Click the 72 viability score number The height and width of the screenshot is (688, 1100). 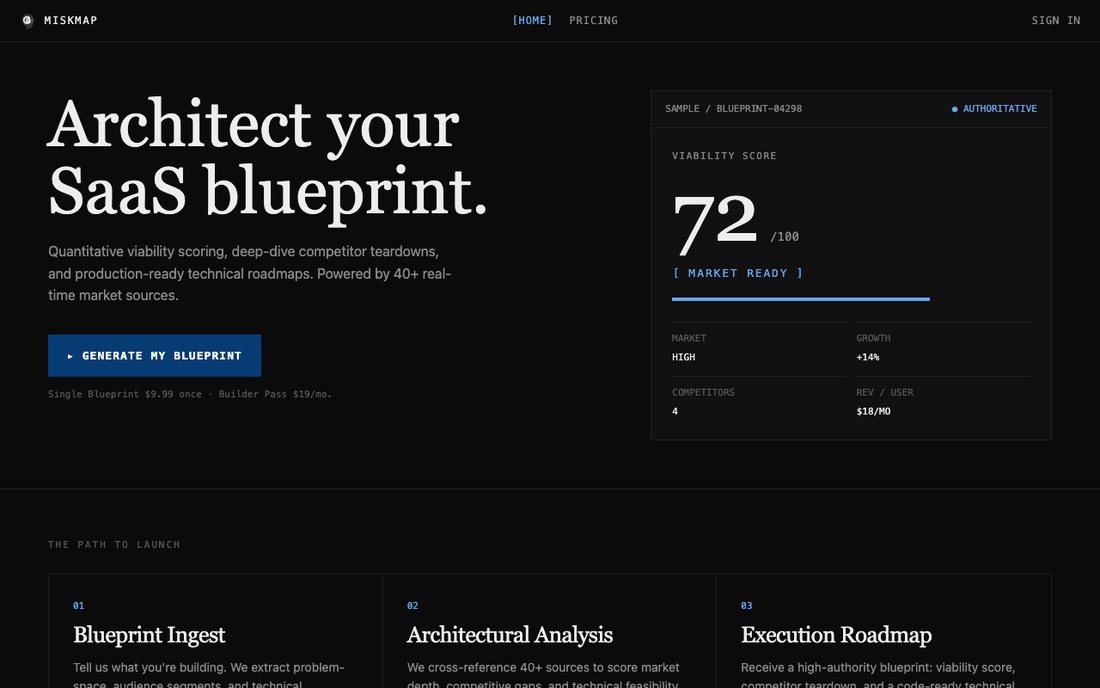[x=715, y=224]
